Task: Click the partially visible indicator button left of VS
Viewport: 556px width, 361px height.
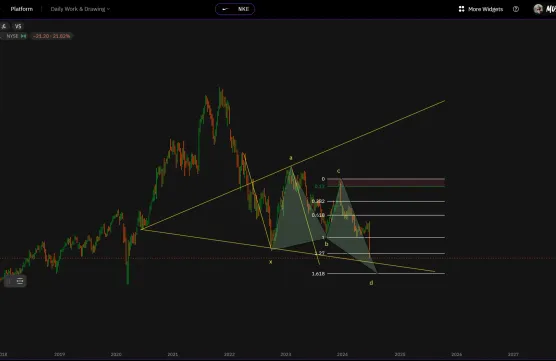Action: (x=4, y=26)
